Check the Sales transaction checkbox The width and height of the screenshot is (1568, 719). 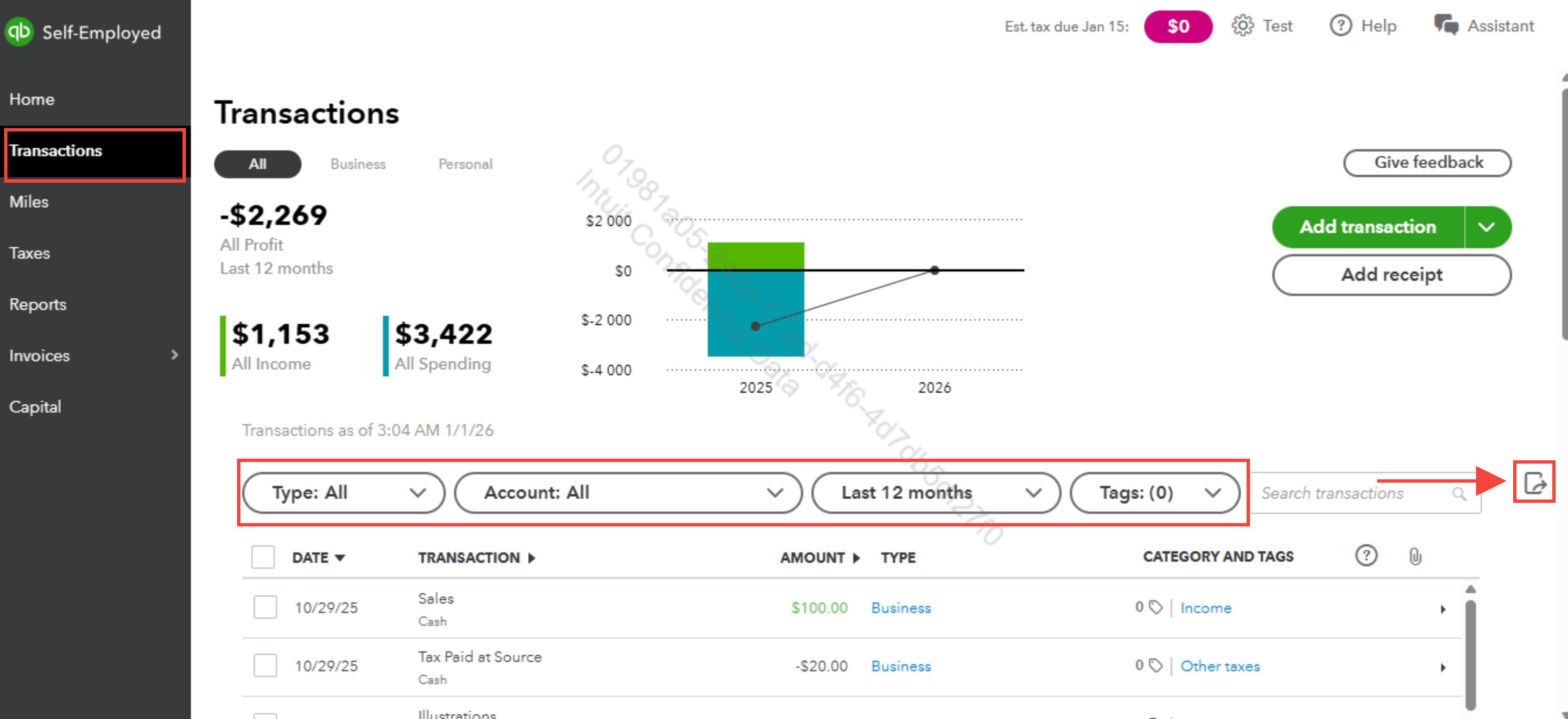pos(265,607)
